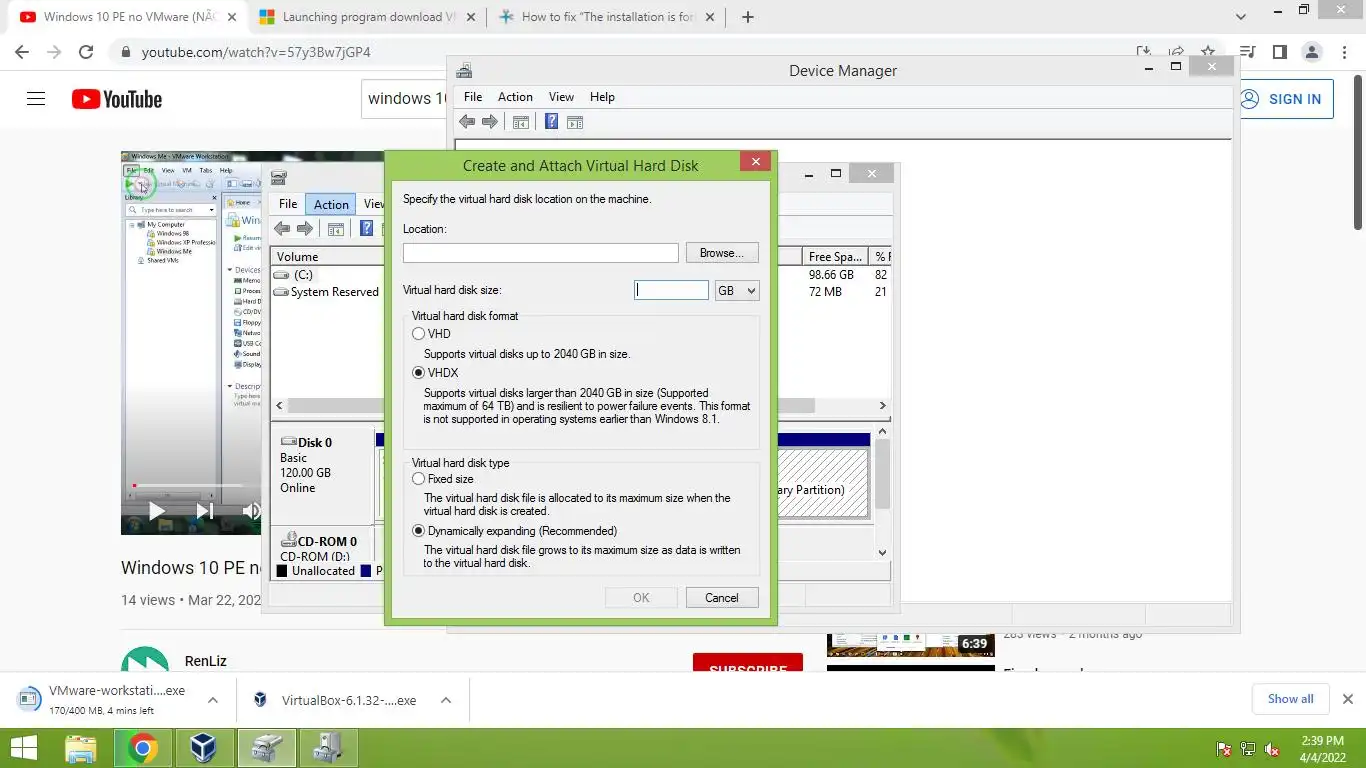This screenshot has height=768, width=1366.
Task: Open File menu in Disk Management
Action: pos(288,204)
